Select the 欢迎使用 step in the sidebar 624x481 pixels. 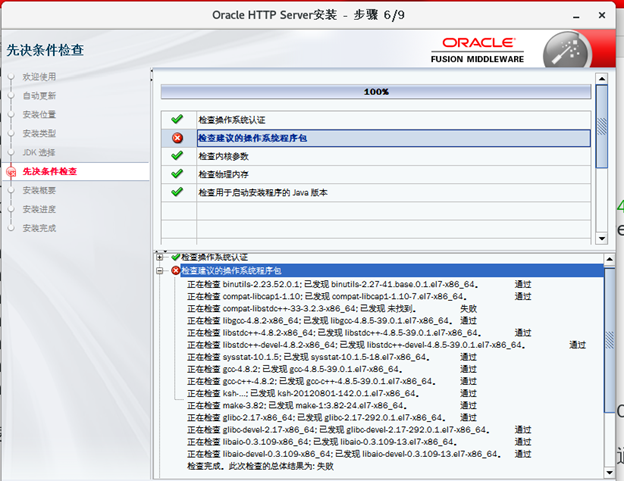click(x=39, y=77)
